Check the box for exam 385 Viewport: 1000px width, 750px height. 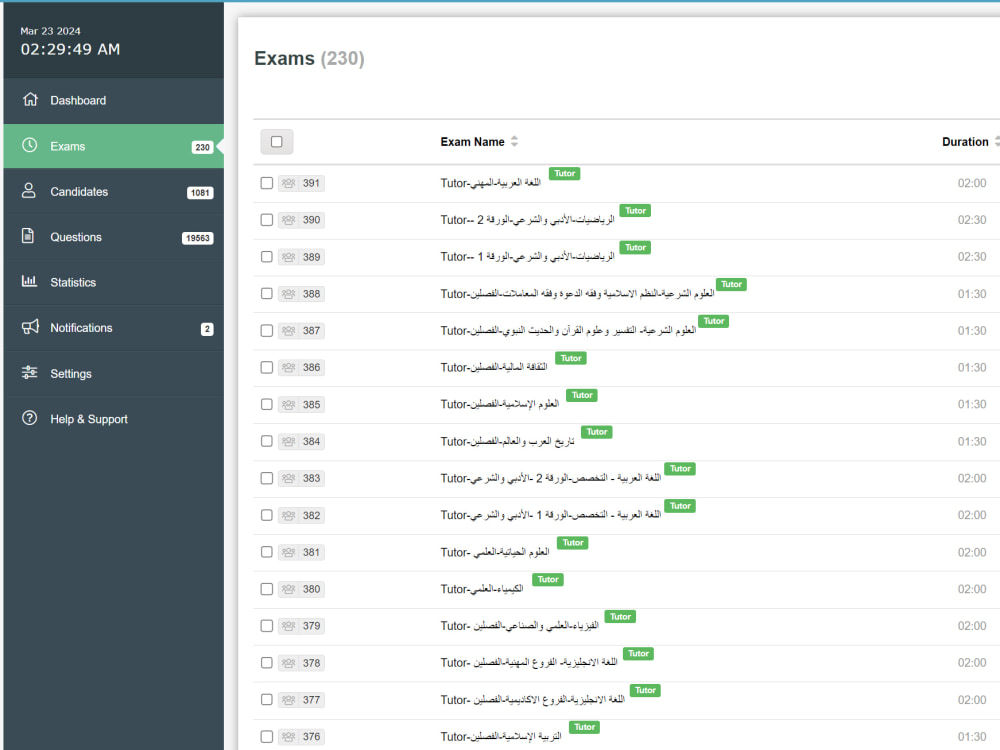click(267, 404)
